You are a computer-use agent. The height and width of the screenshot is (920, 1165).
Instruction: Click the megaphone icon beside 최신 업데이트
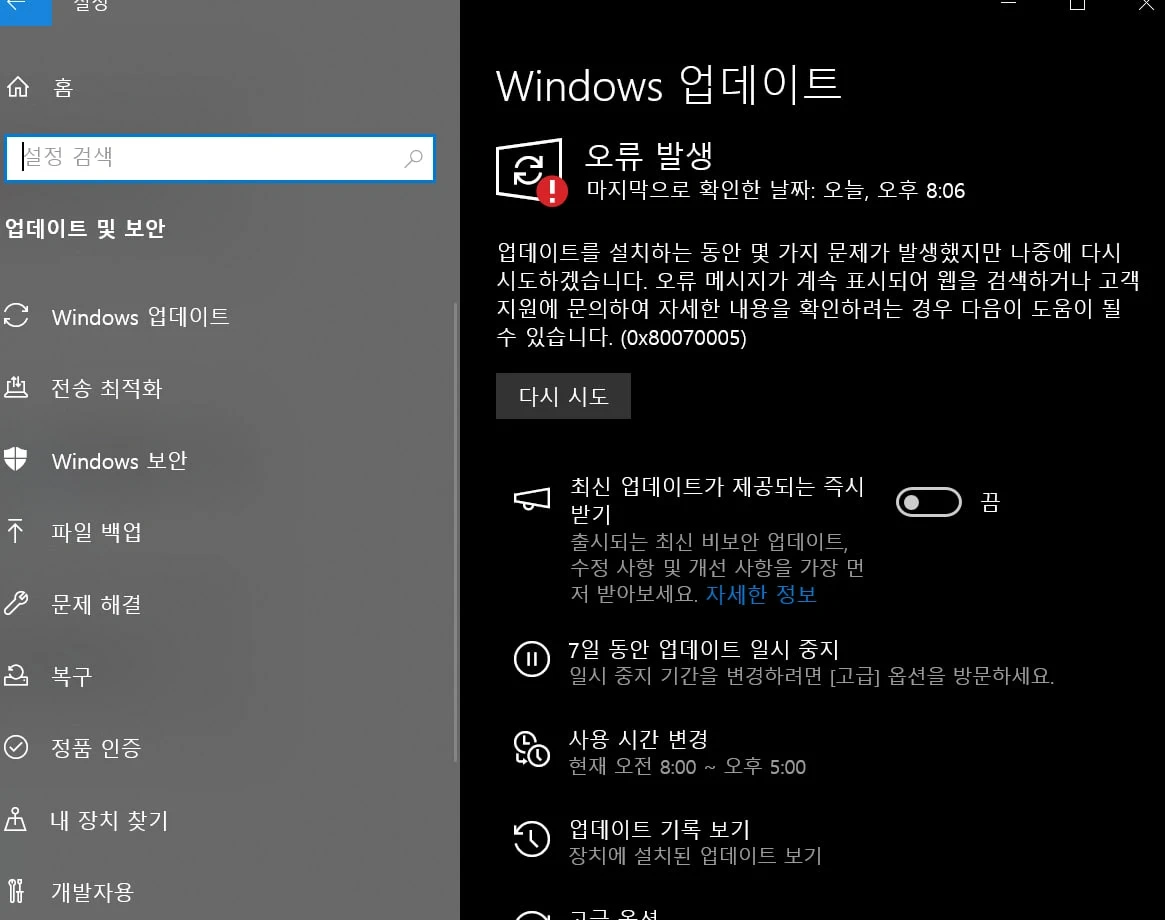tap(532, 499)
